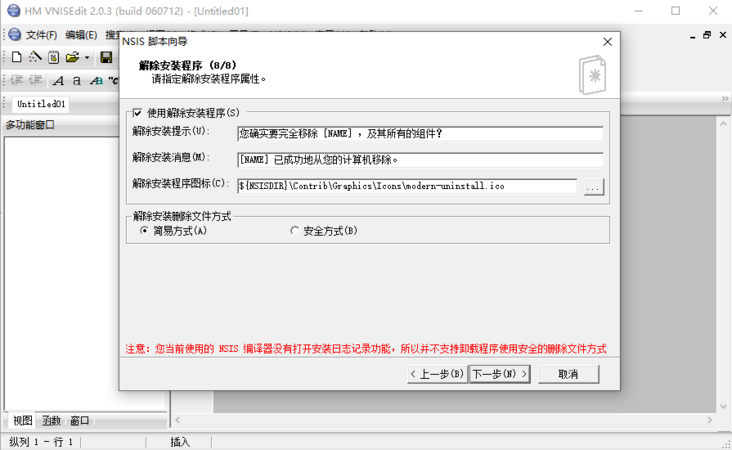Click the toggle case Aa icon
The height and width of the screenshot is (450, 732).
pos(96,81)
